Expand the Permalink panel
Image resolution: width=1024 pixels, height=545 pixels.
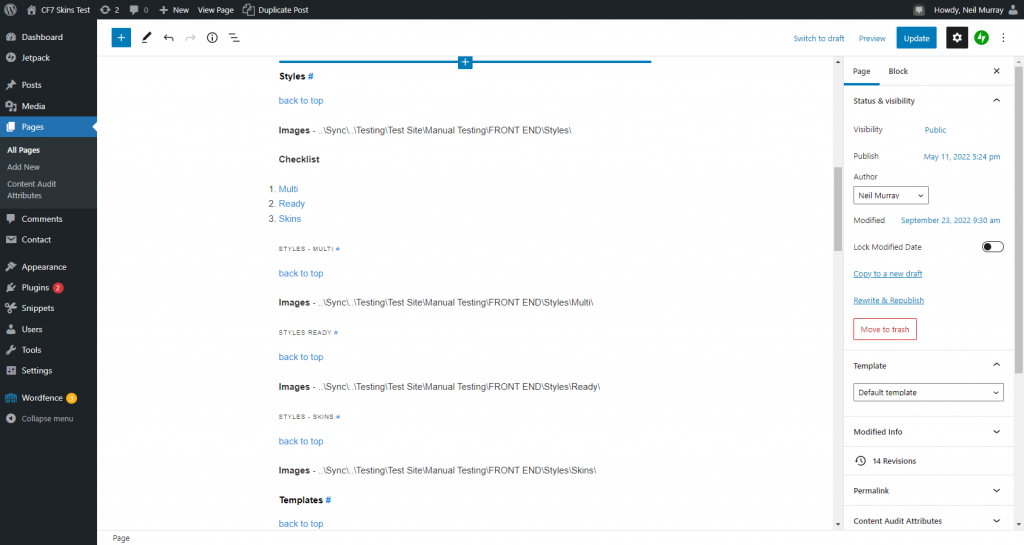pos(928,491)
